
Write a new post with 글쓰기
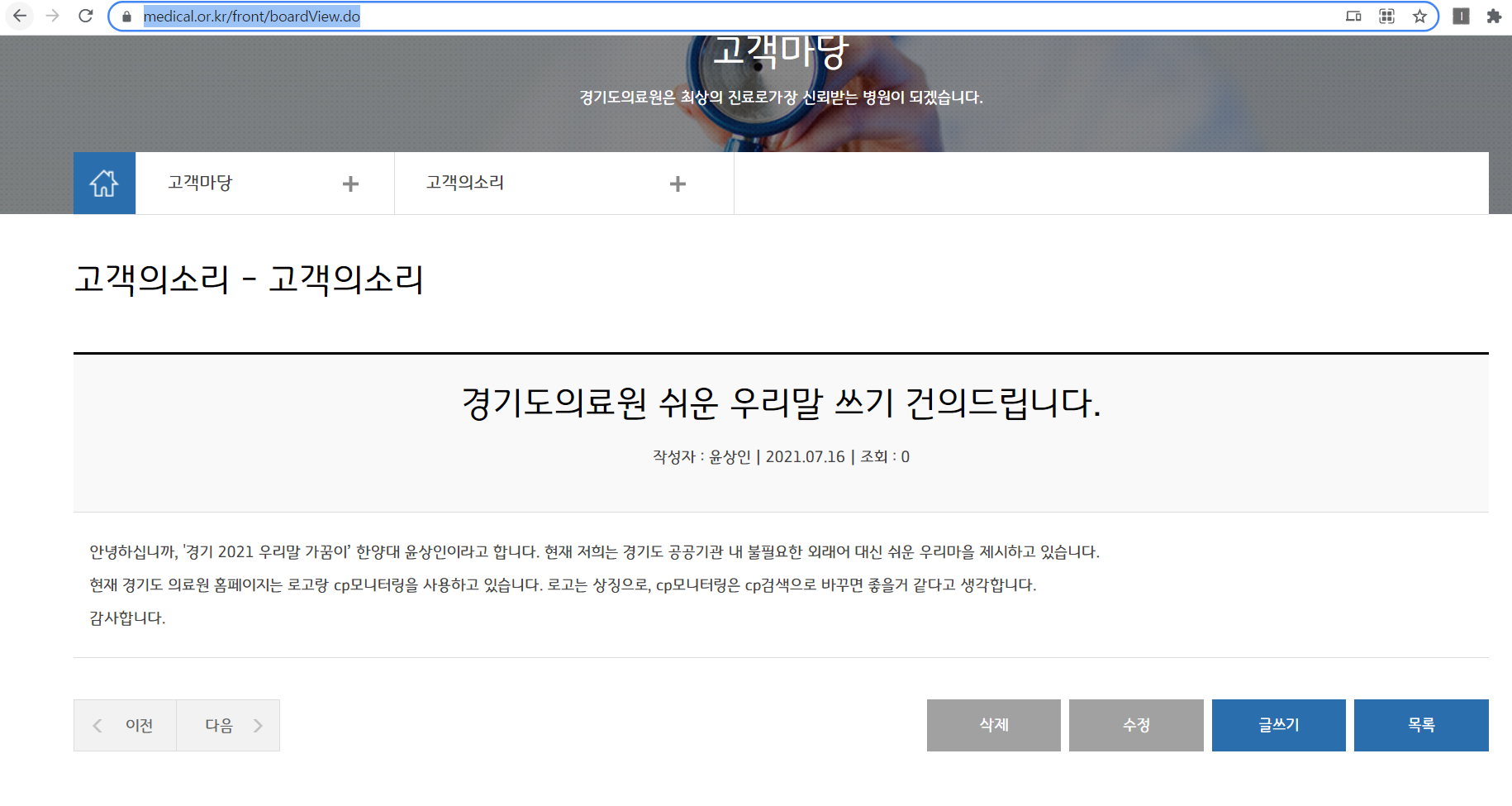pos(1278,725)
